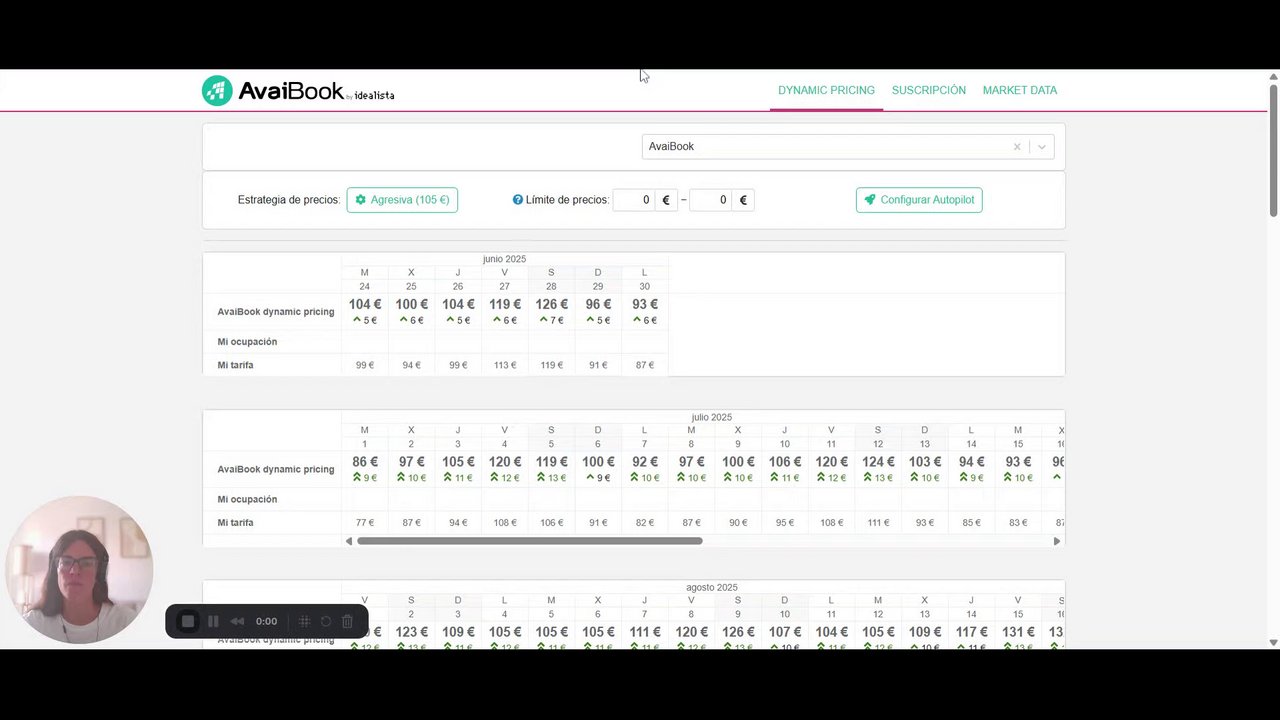Focus the maximum price limit field

click(711, 200)
